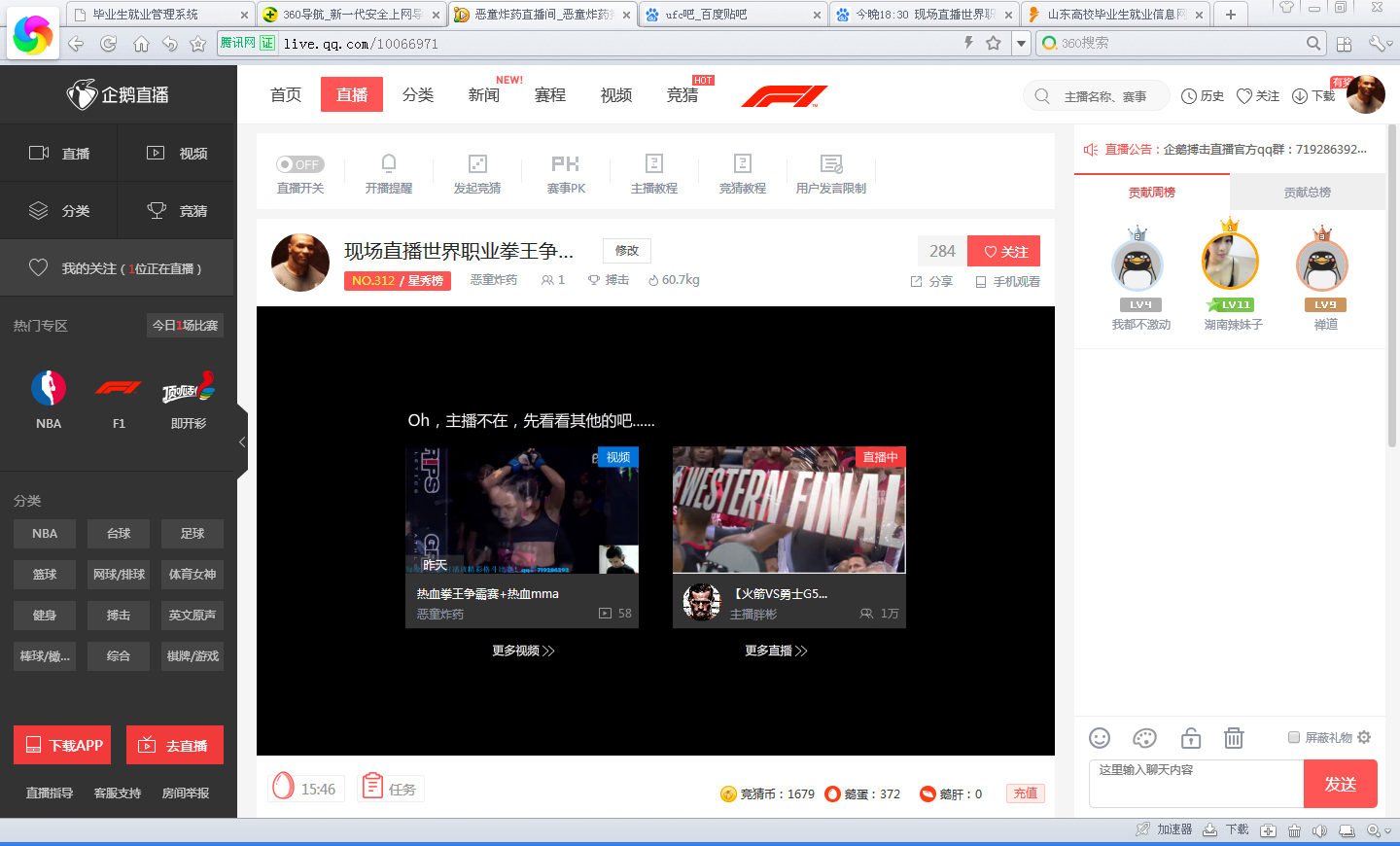Click 手机观看 phone icon
The width and height of the screenshot is (1400, 846).
(981, 282)
